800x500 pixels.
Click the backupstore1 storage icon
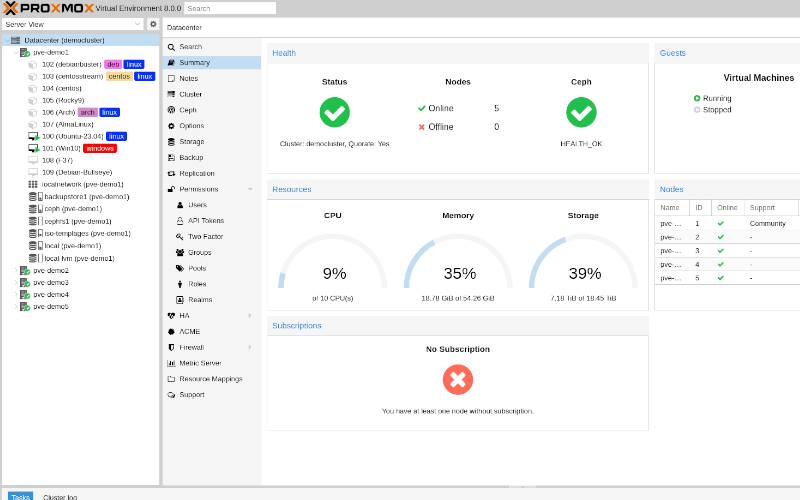coord(35,196)
